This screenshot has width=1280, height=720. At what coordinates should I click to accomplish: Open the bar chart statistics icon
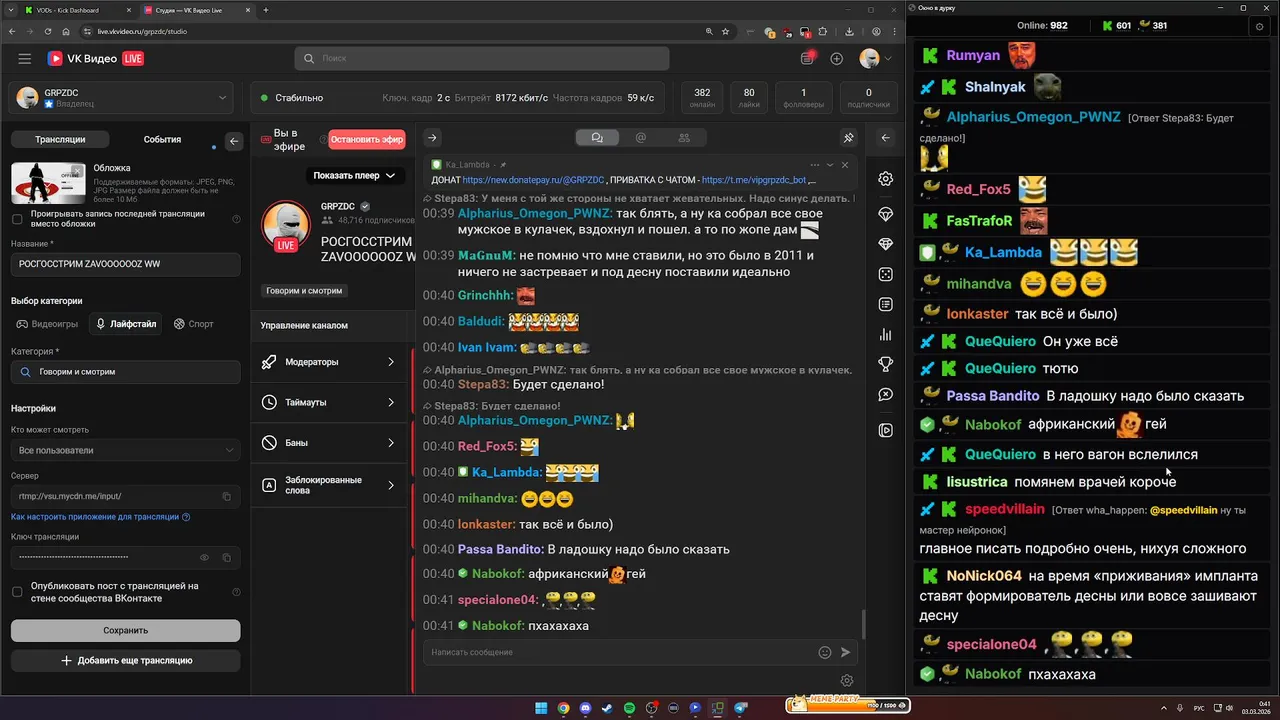pyautogui.click(x=886, y=335)
